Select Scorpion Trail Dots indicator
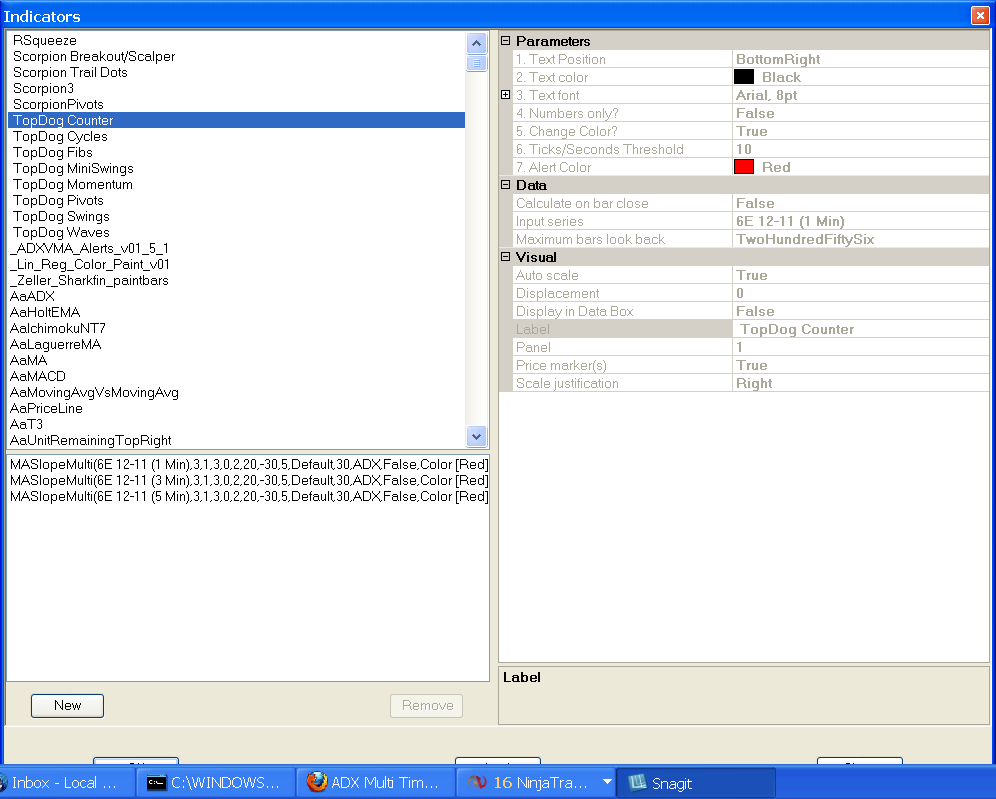996x799 pixels. click(236, 72)
